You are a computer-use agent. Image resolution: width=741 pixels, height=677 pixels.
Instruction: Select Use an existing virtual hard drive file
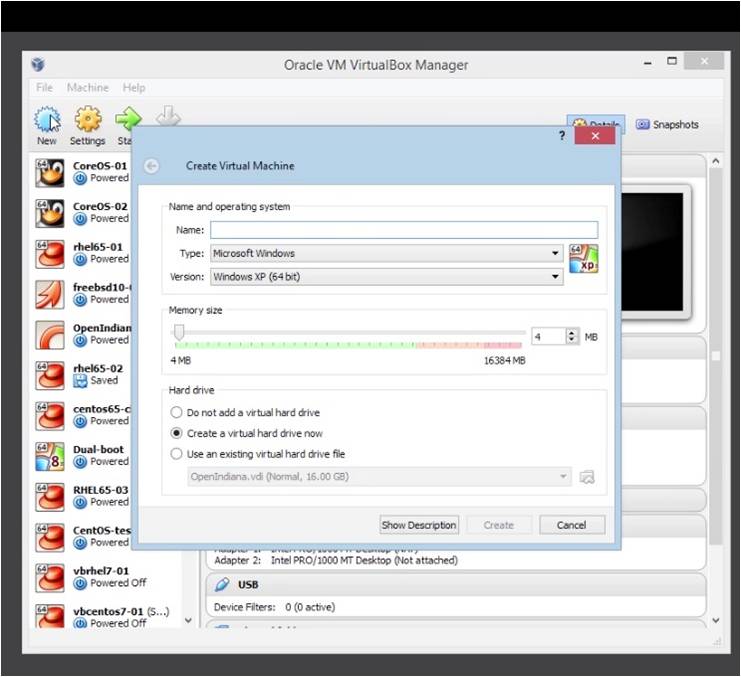[177, 454]
